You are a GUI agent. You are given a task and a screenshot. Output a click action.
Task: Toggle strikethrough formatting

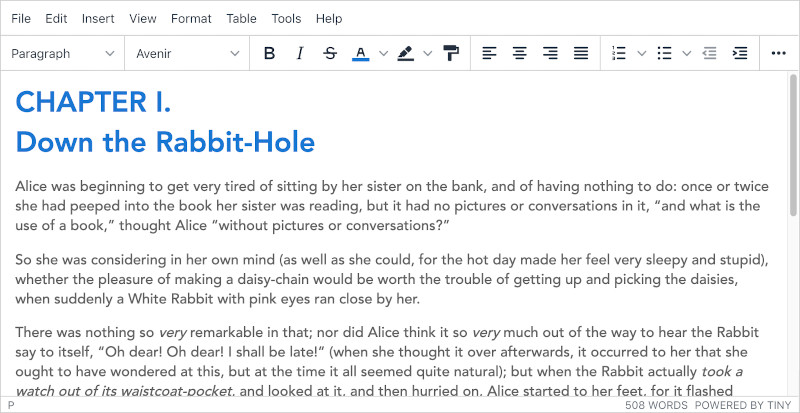point(331,53)
